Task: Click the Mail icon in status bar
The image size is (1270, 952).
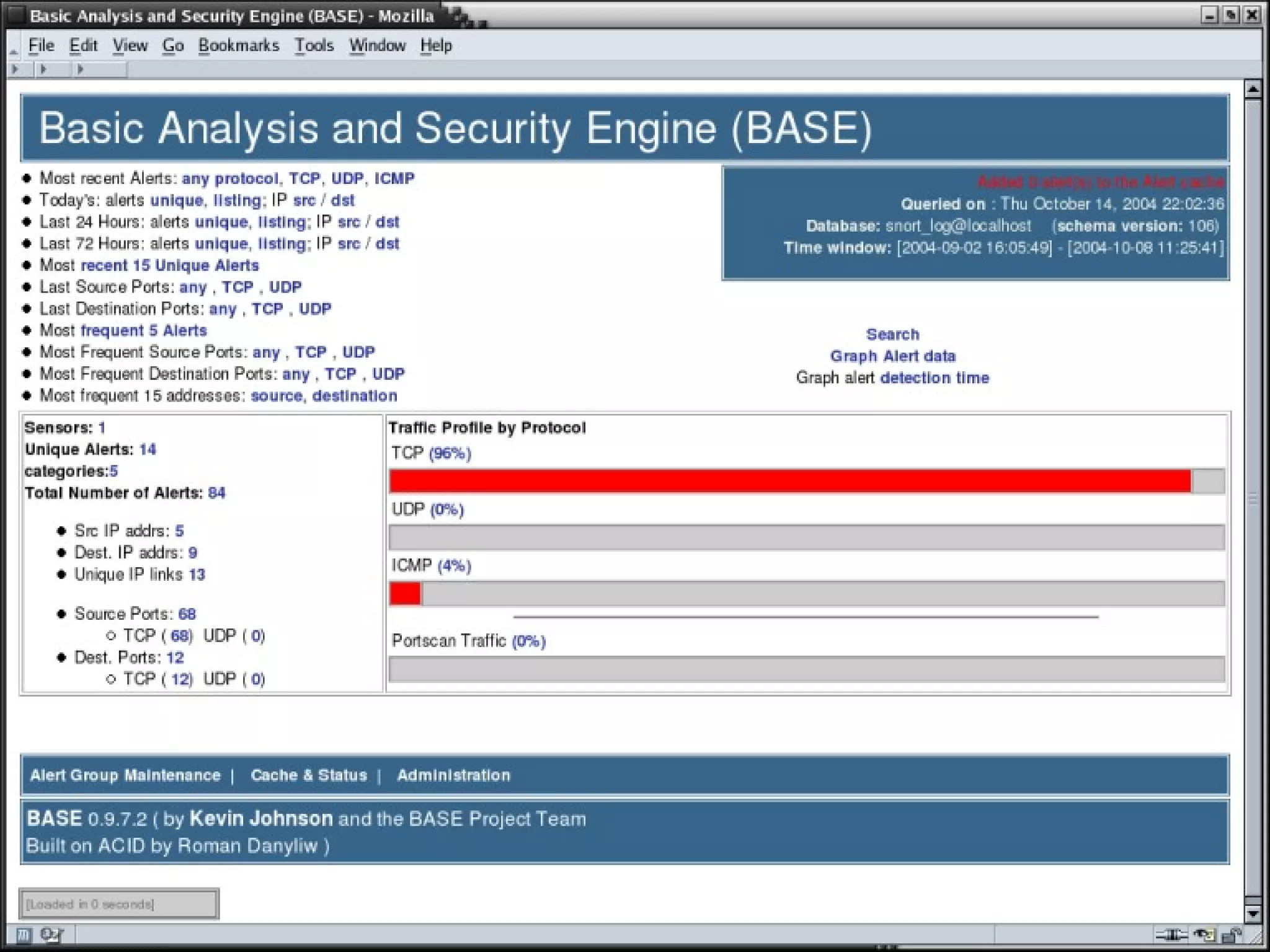Action: click(51, 934)
